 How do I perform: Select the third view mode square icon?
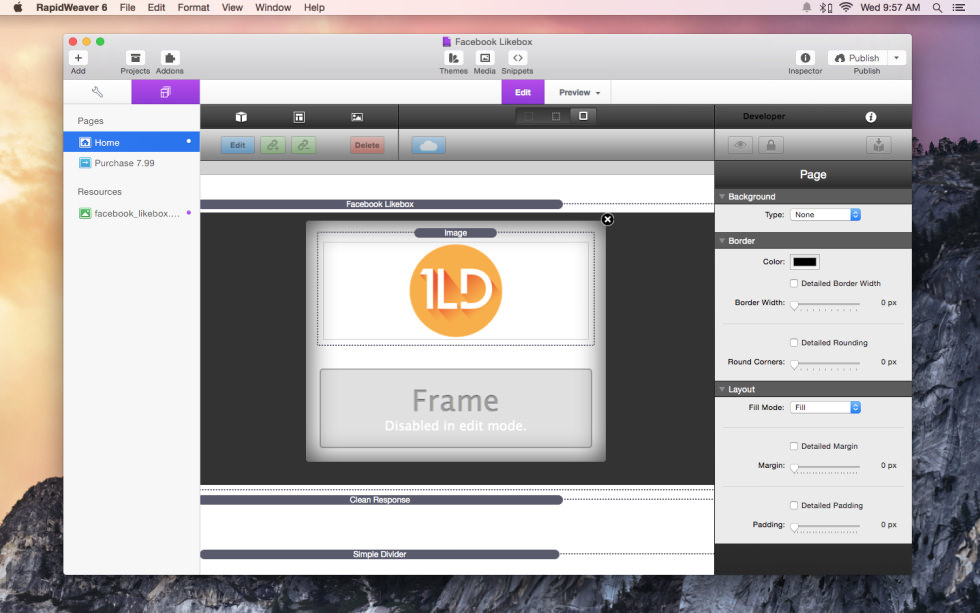tap(583, 116)
